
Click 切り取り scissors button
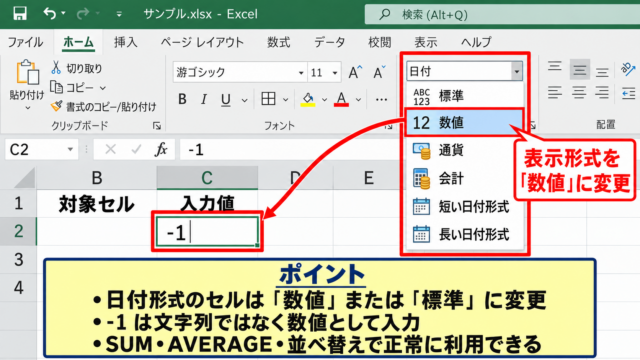click(x=76, y=68)
